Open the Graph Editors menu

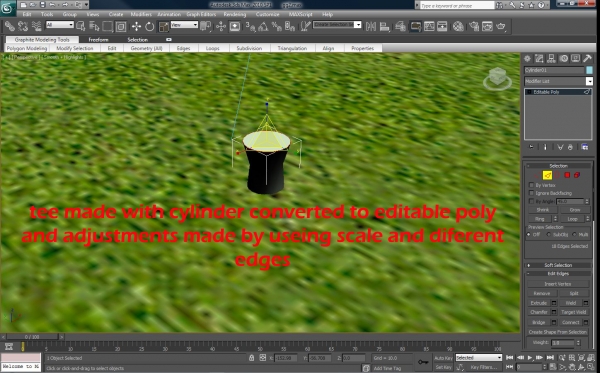point(201,14)
